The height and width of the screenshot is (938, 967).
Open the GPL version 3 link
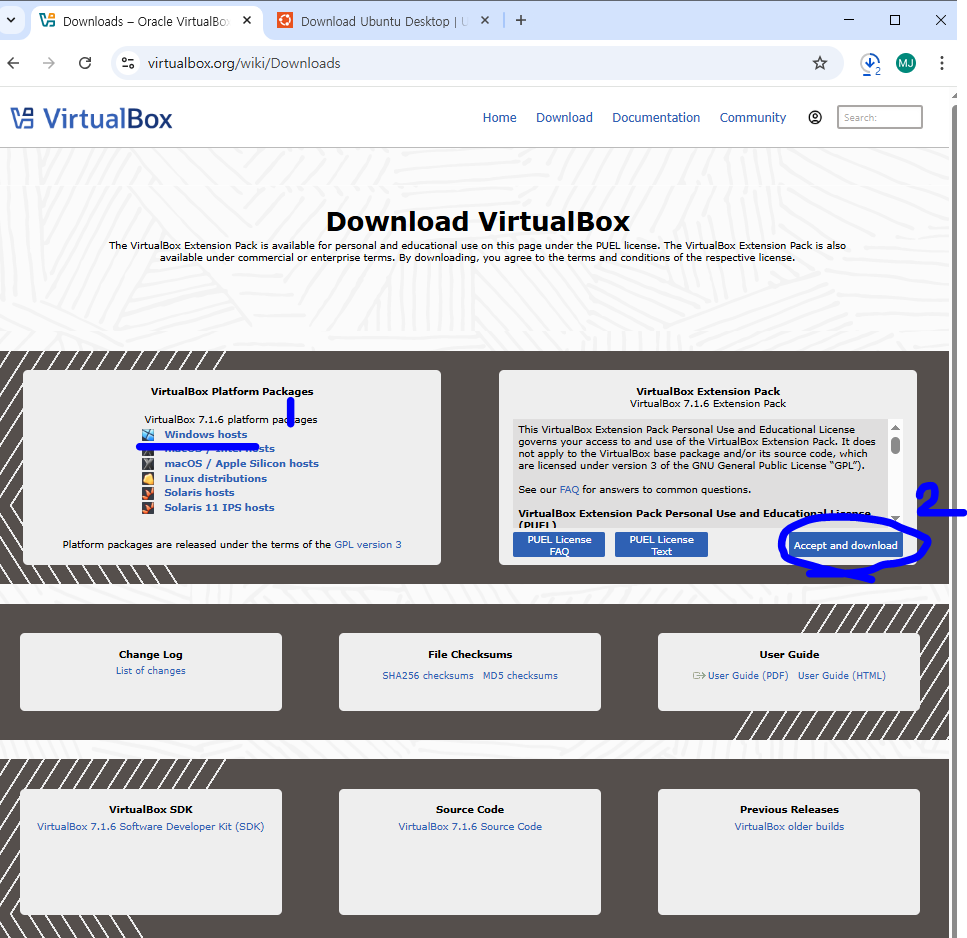pos(368,545)
